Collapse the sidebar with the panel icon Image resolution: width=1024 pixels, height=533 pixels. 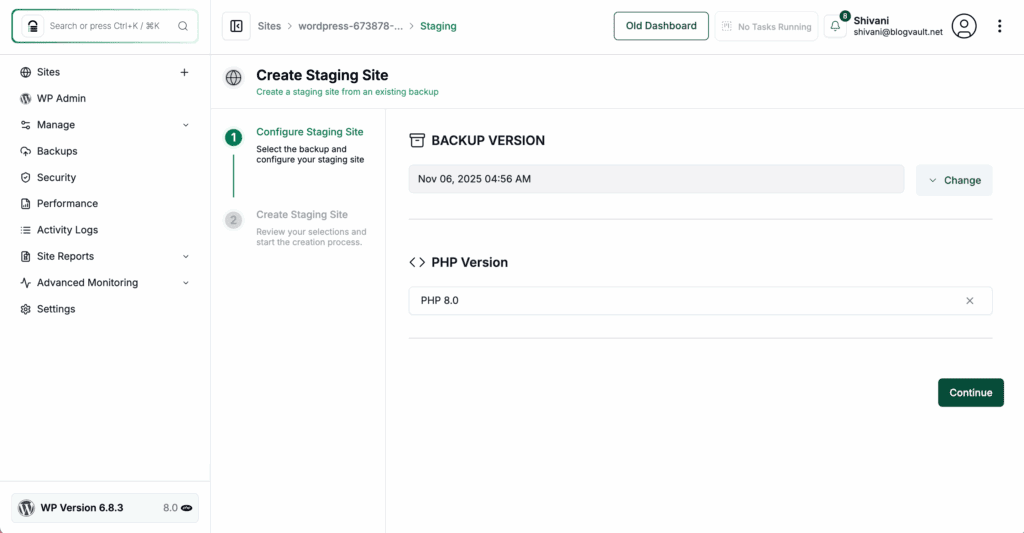(236, 26)
